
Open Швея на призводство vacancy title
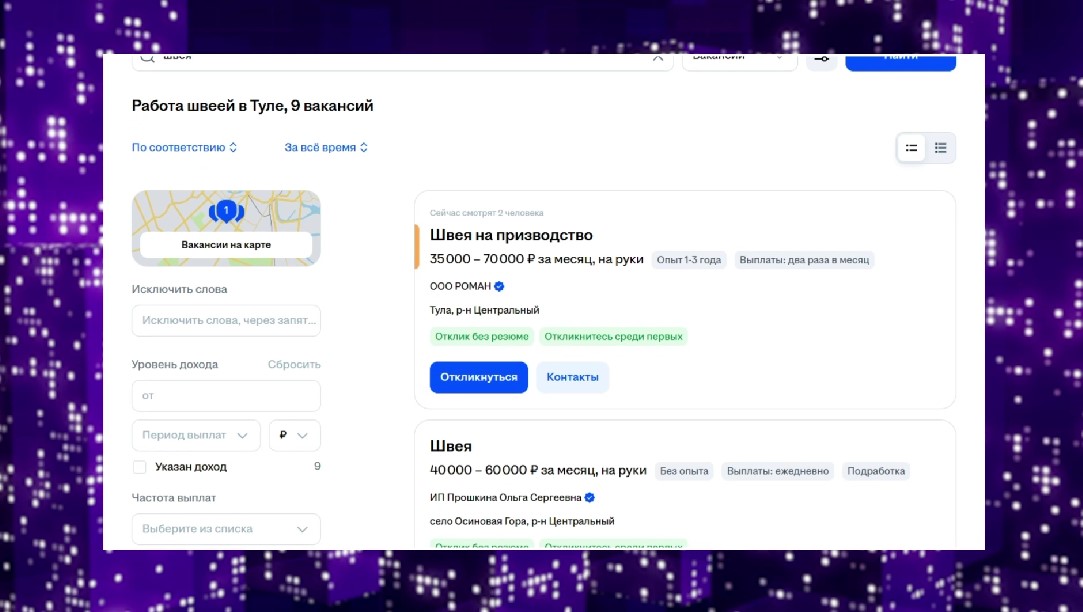[x=511, y=235]
